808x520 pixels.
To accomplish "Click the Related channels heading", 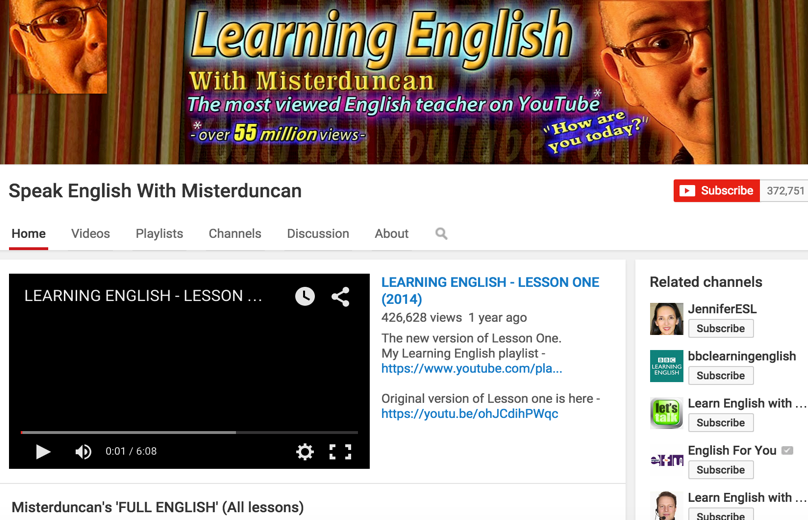I will tap(705, 282).
